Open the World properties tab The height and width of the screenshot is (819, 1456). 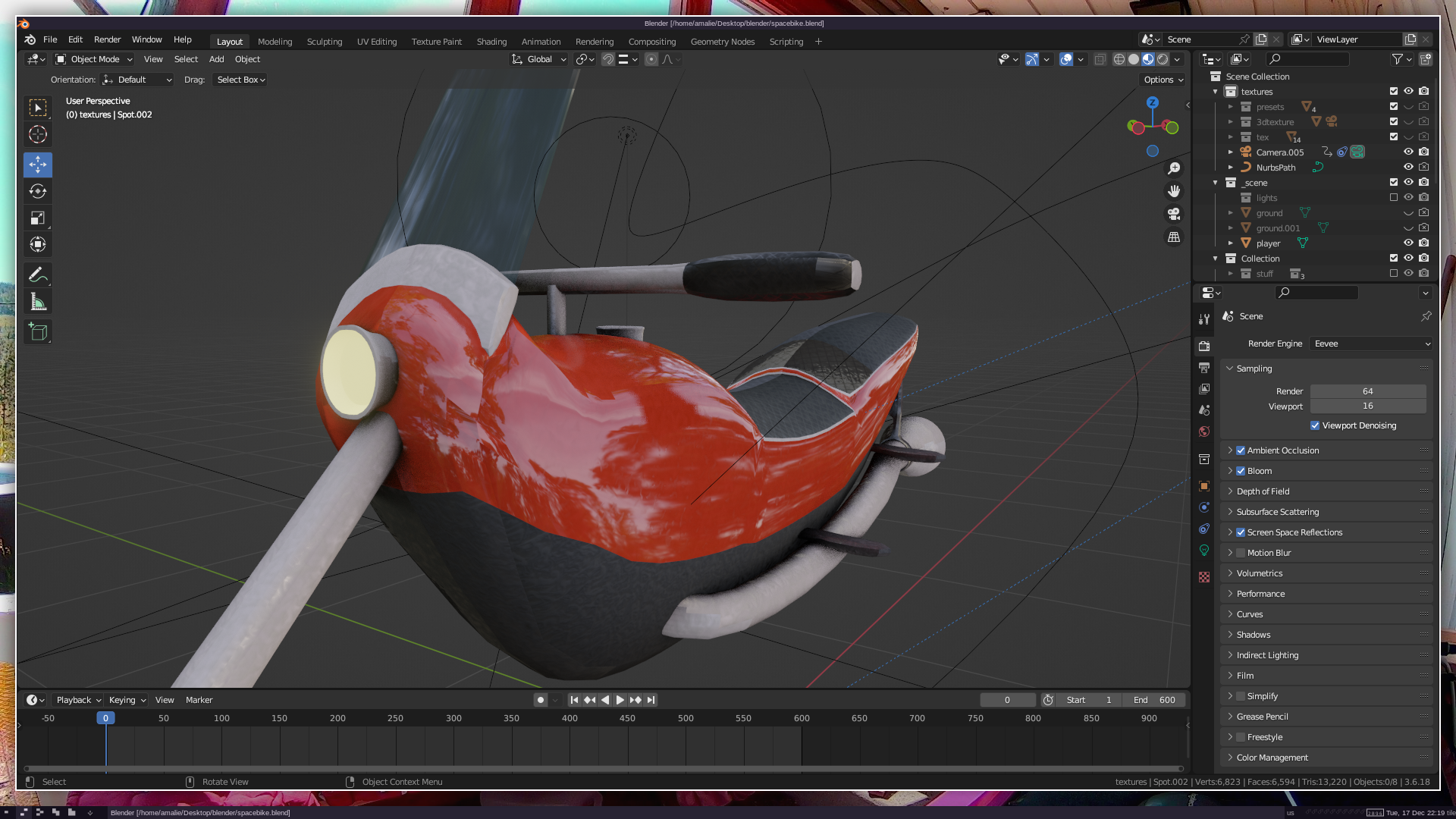click(1204, 431)
